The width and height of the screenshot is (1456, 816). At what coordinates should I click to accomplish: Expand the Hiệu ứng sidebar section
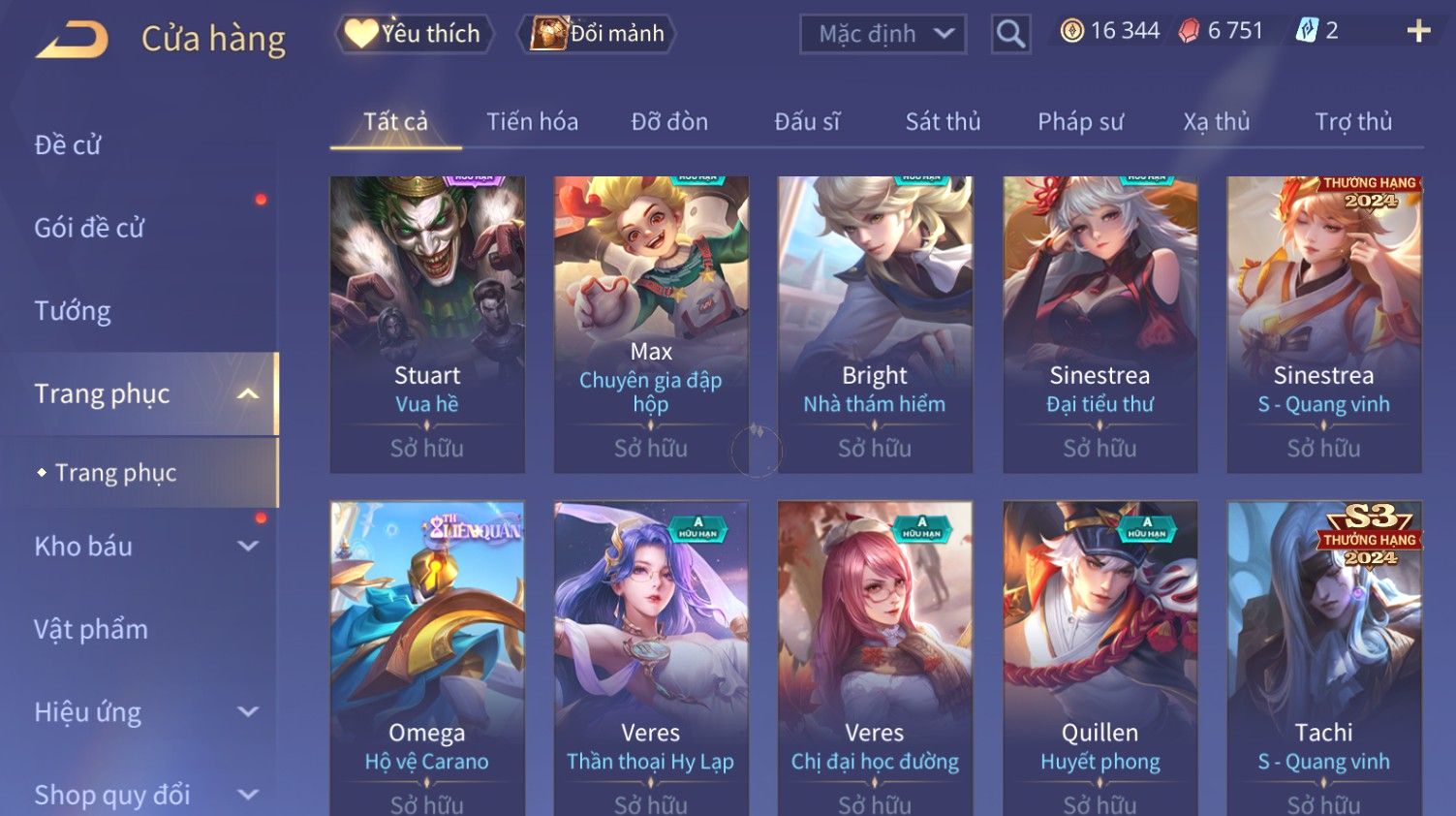[x=248, y=711]
